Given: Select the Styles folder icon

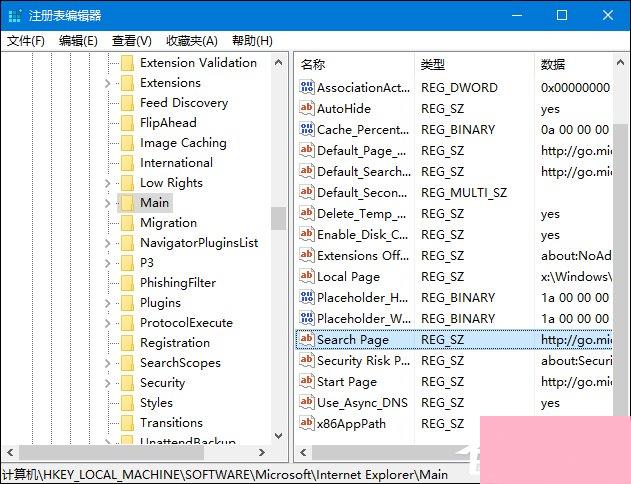Looking at the screenshot, I should (127, 403).
